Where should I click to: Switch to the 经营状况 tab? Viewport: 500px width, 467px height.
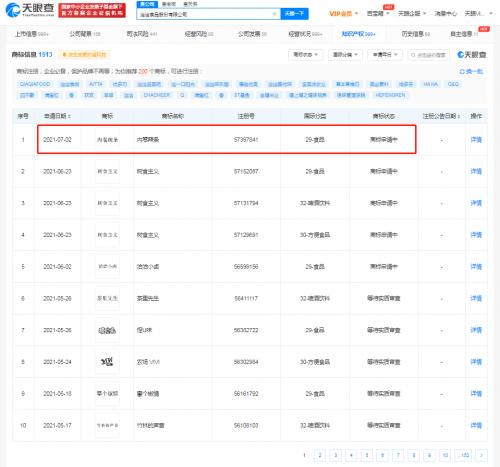[305, 34]
